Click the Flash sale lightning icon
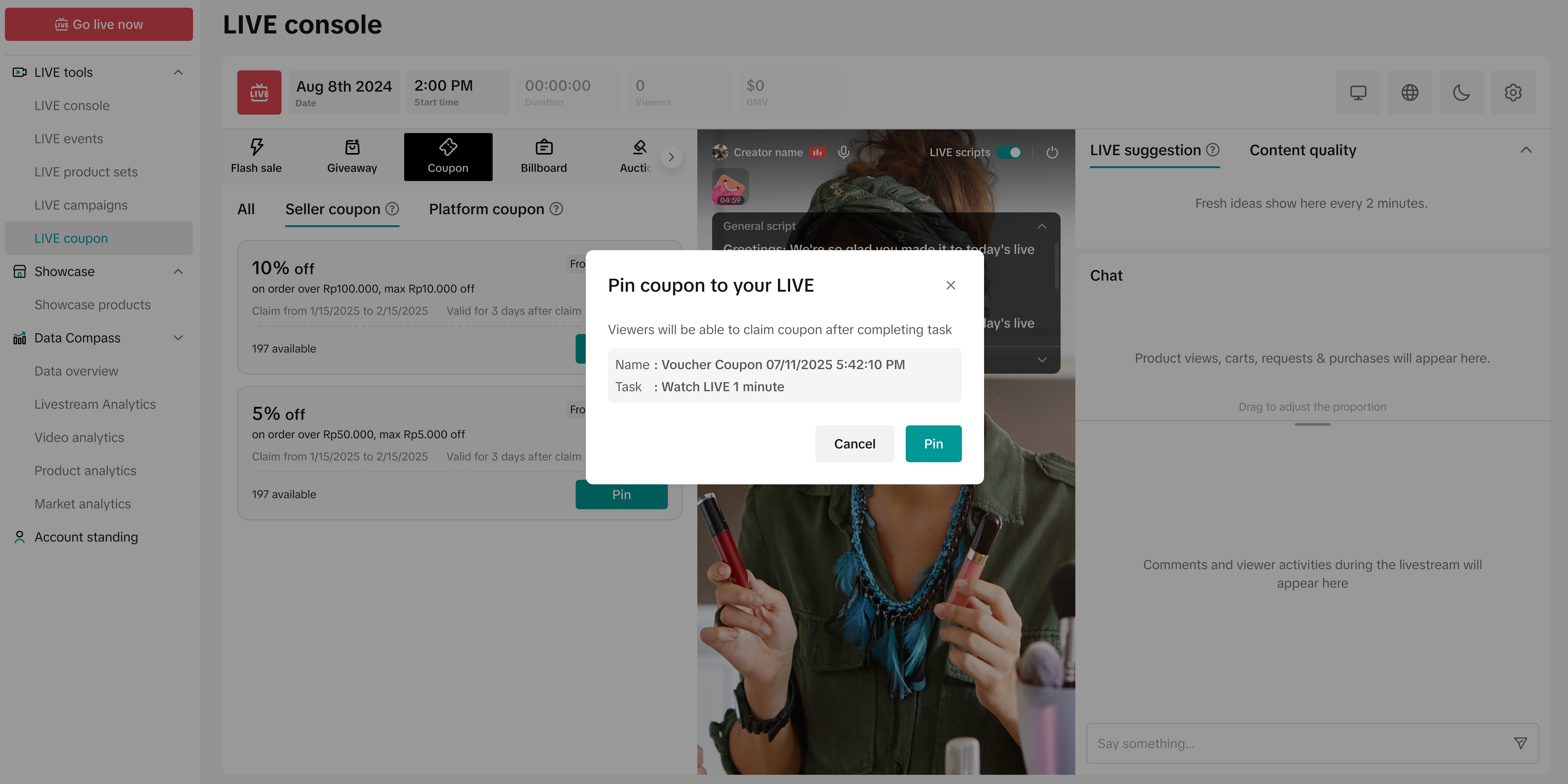 click(256, 147)
